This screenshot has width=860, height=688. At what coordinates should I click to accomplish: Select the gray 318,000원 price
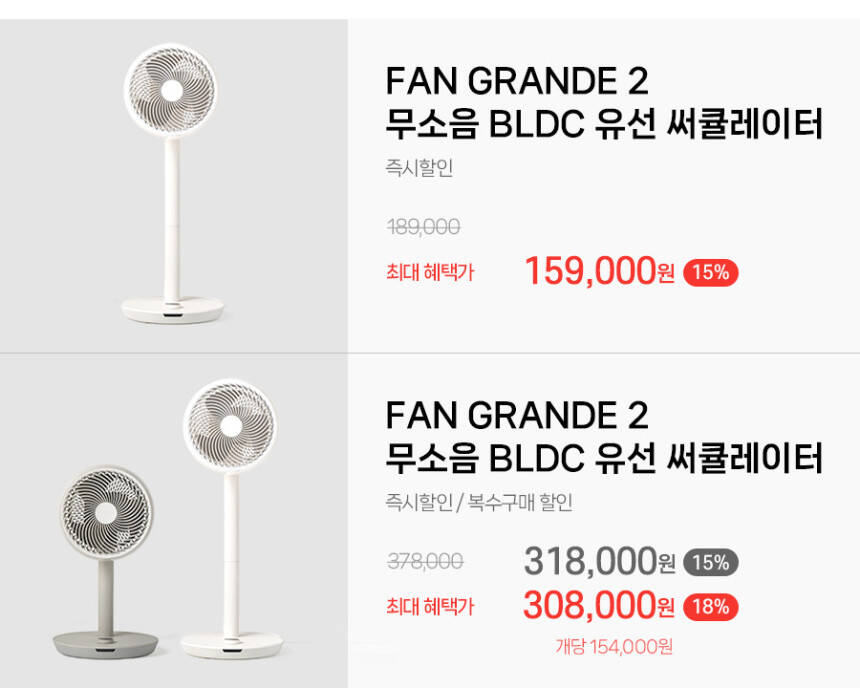pos(599,562)
